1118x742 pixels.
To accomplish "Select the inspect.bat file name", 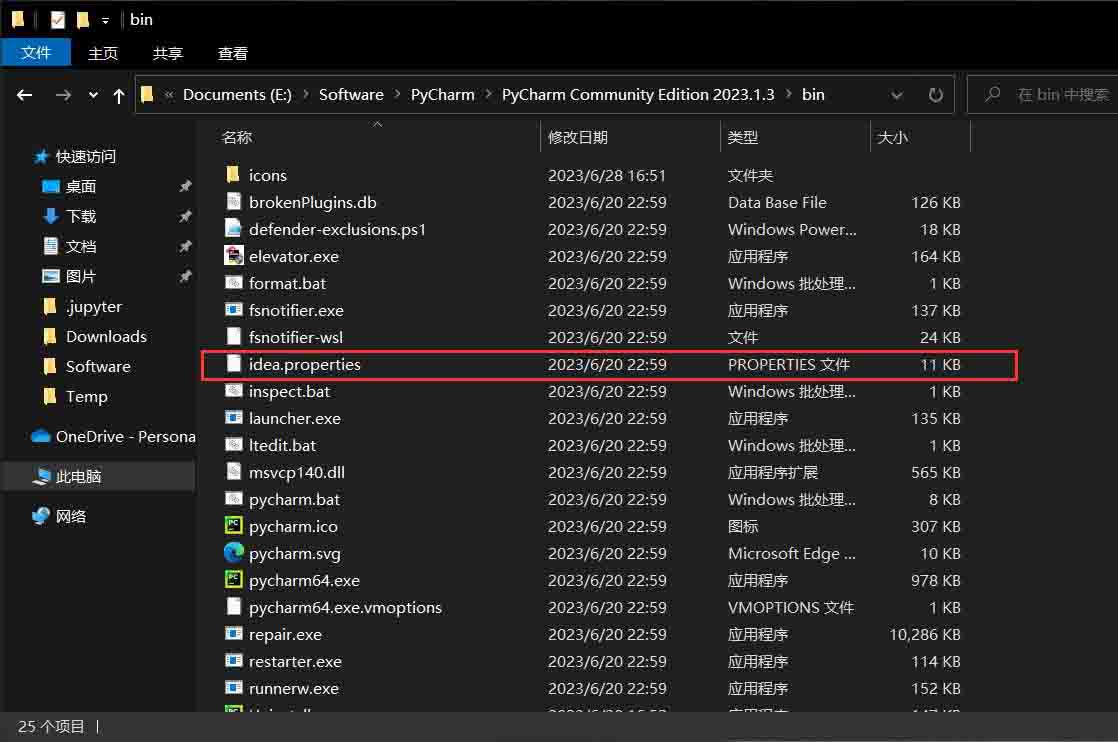I will tap(289, 391).
